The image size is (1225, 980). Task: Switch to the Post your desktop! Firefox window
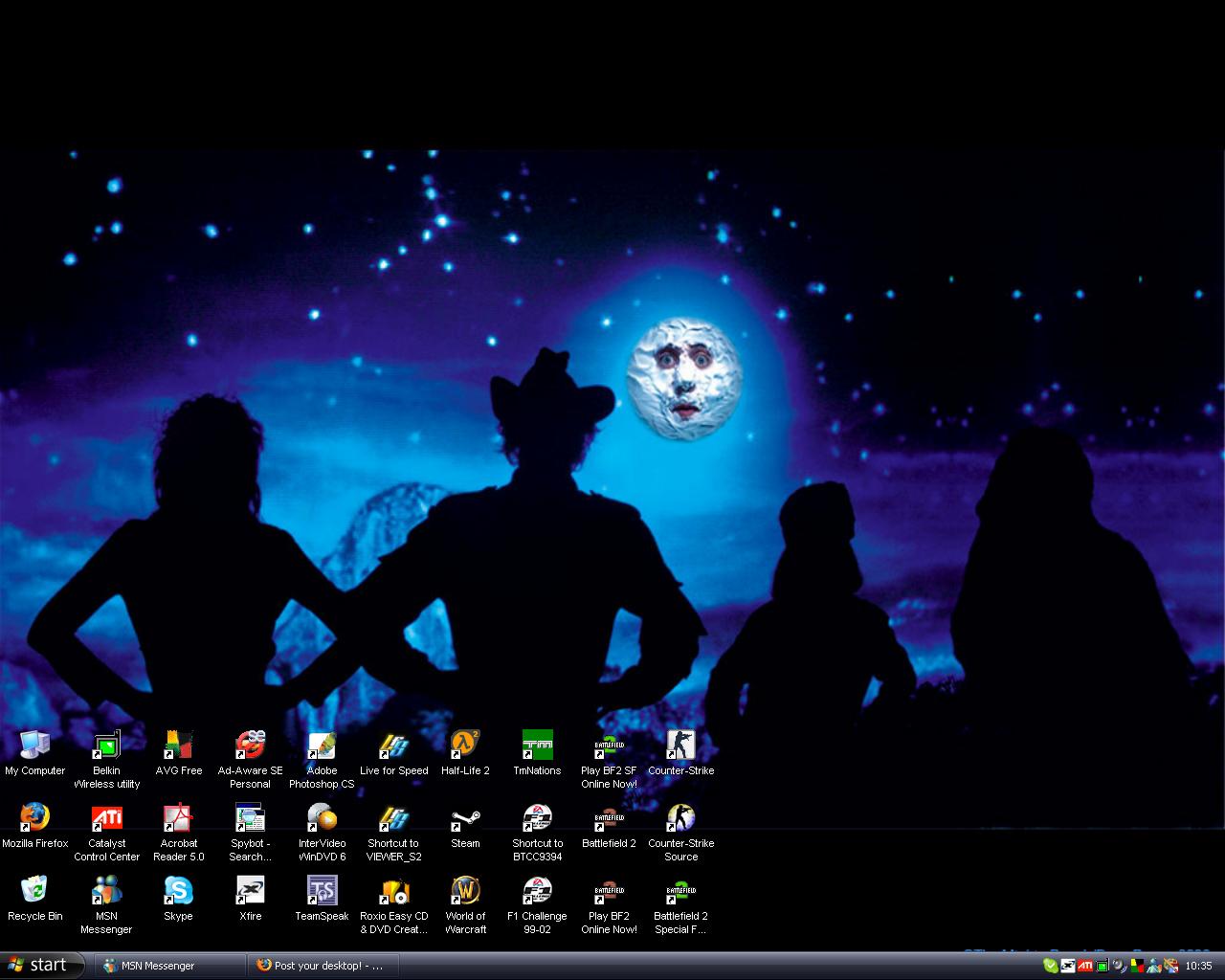[323, 966]
